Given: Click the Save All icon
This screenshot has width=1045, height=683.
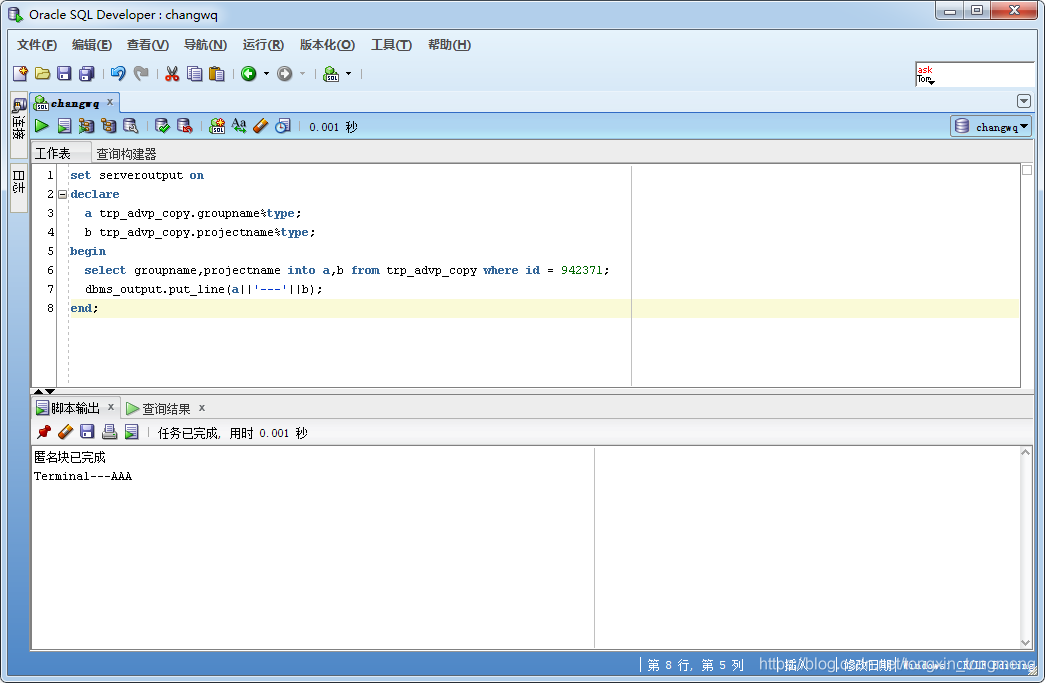Looking at the screenshot, I should (x=87, y=73).
